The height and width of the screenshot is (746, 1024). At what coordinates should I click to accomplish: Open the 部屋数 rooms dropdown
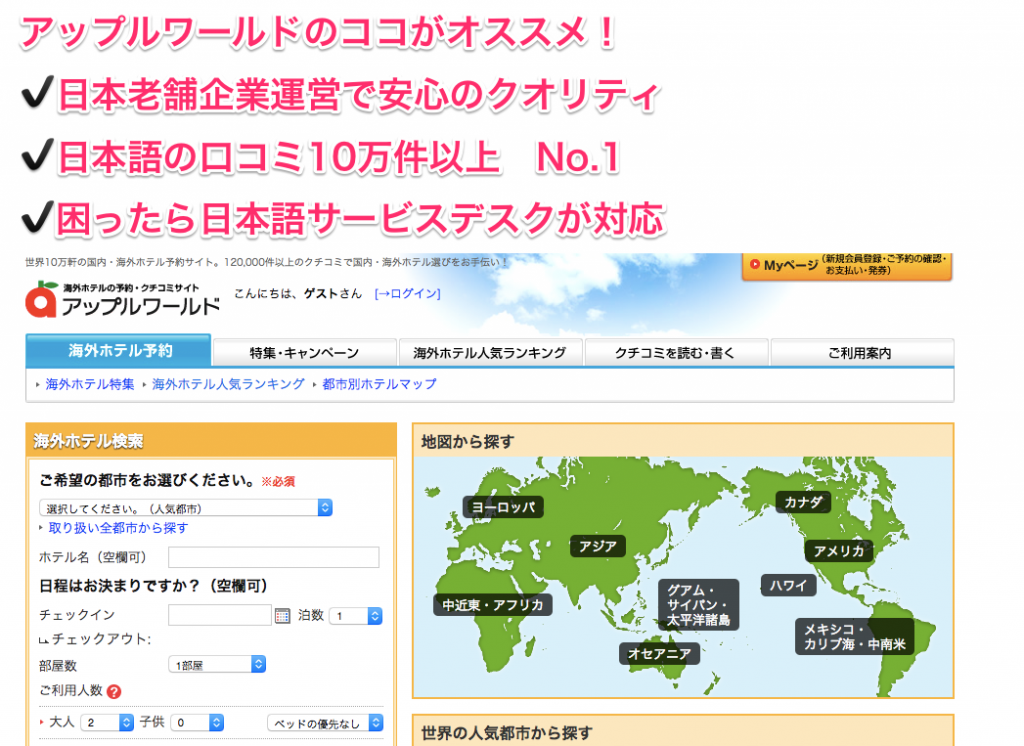217,665
